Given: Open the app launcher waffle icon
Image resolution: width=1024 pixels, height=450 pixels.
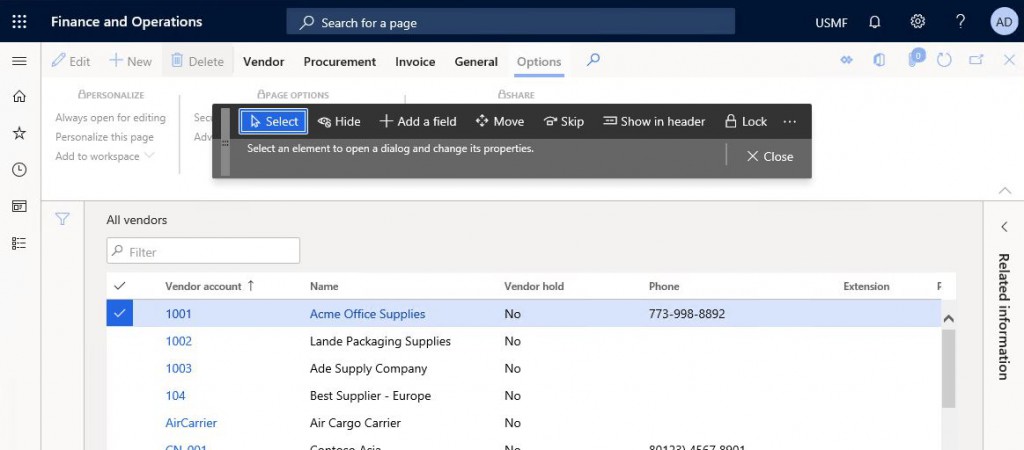Looking at the screenshot, I should (20, 22).
